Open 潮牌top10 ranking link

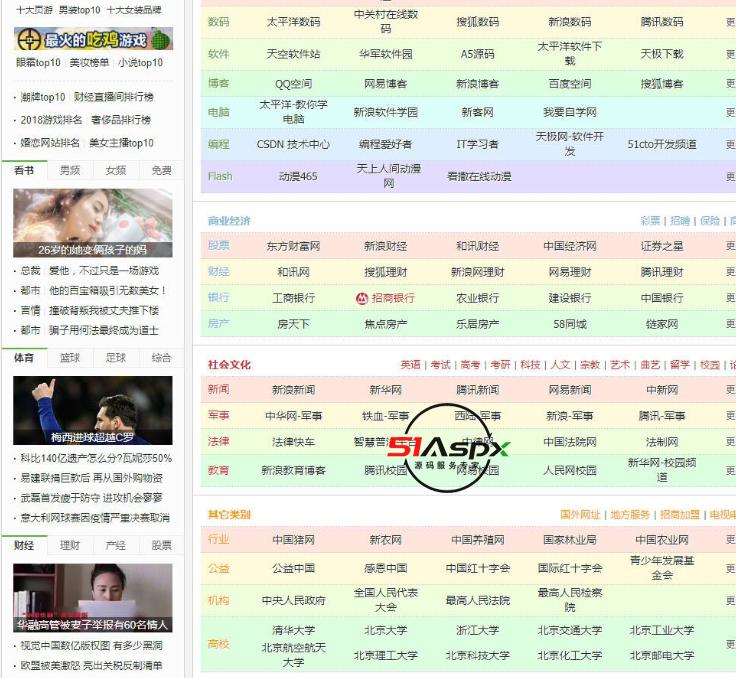43,97
